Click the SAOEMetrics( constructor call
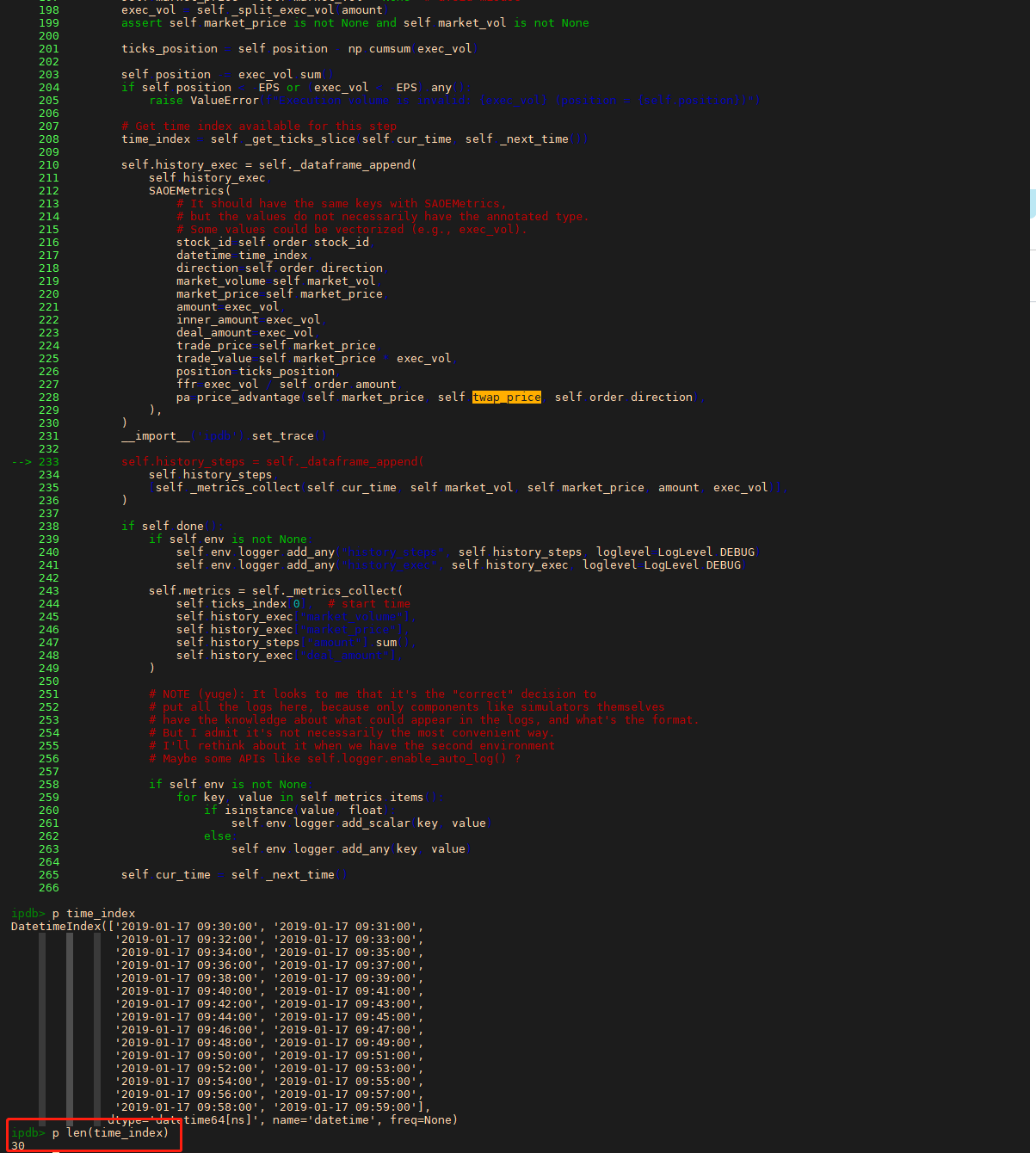The image size is (1036, 1153). (x=189, y=191)
